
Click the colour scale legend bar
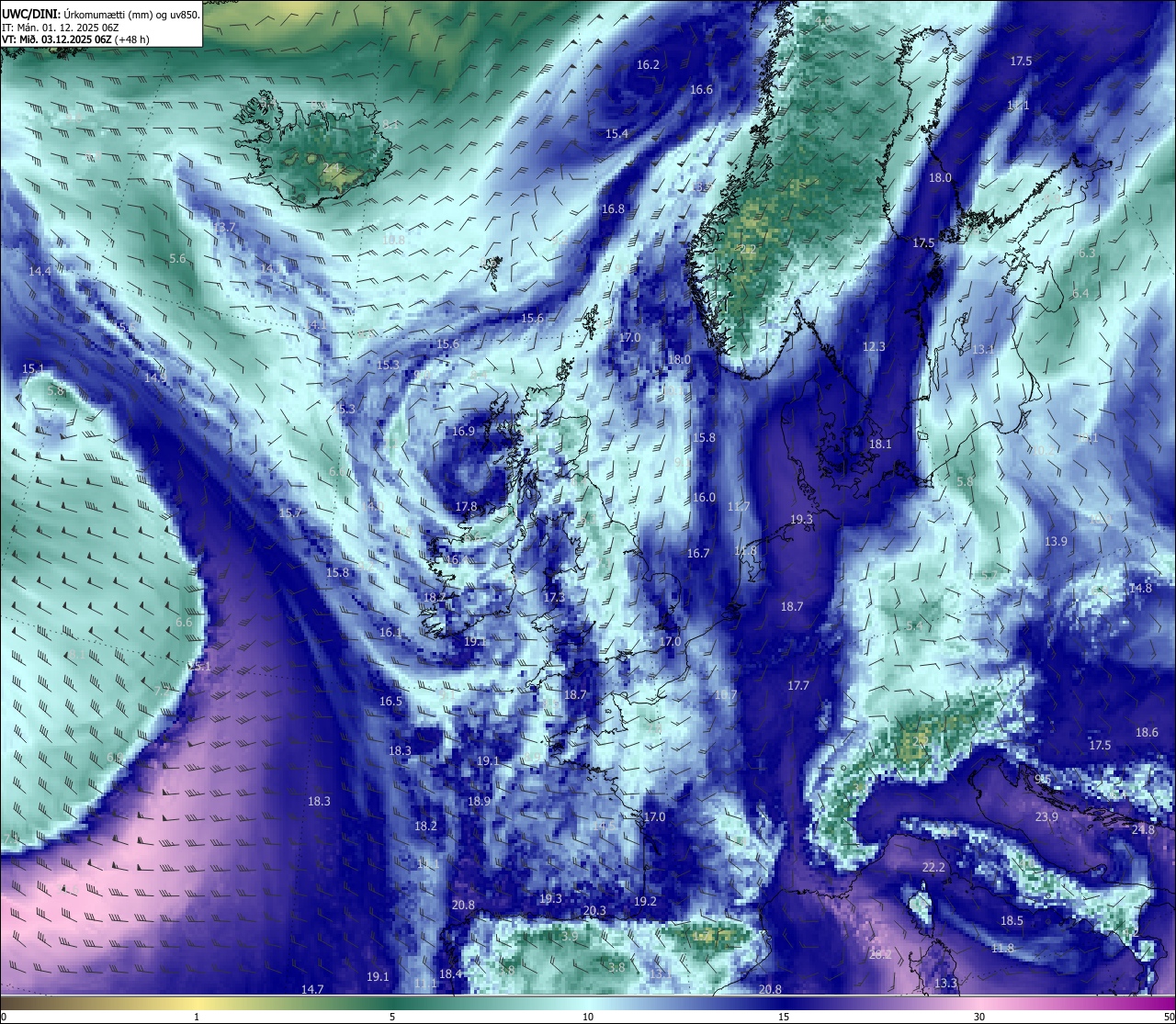pyautogui.click(x=588, y=1002)
